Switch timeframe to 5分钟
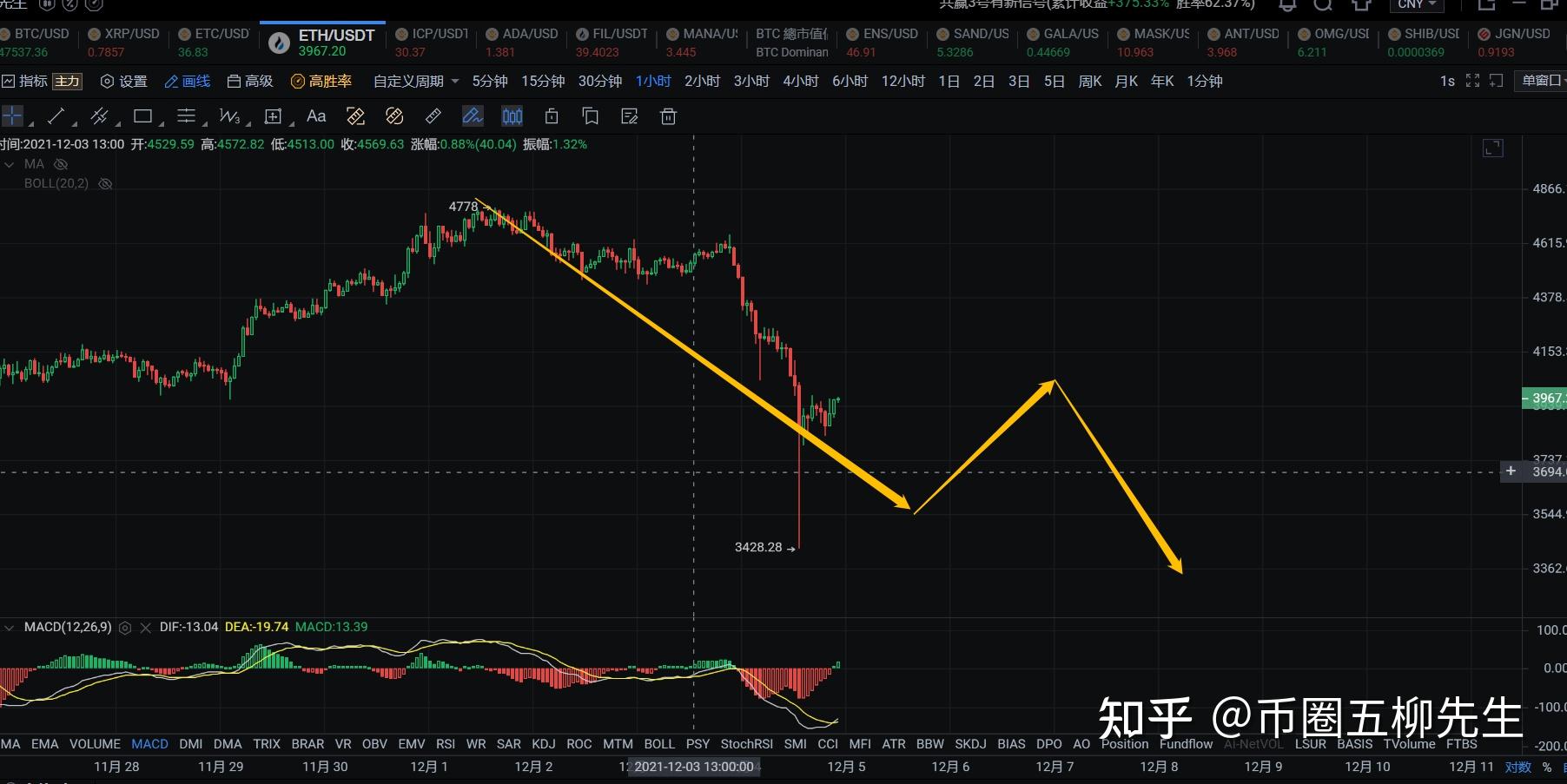The height and width of the screenshot is (784, 1567). (490, 81)
